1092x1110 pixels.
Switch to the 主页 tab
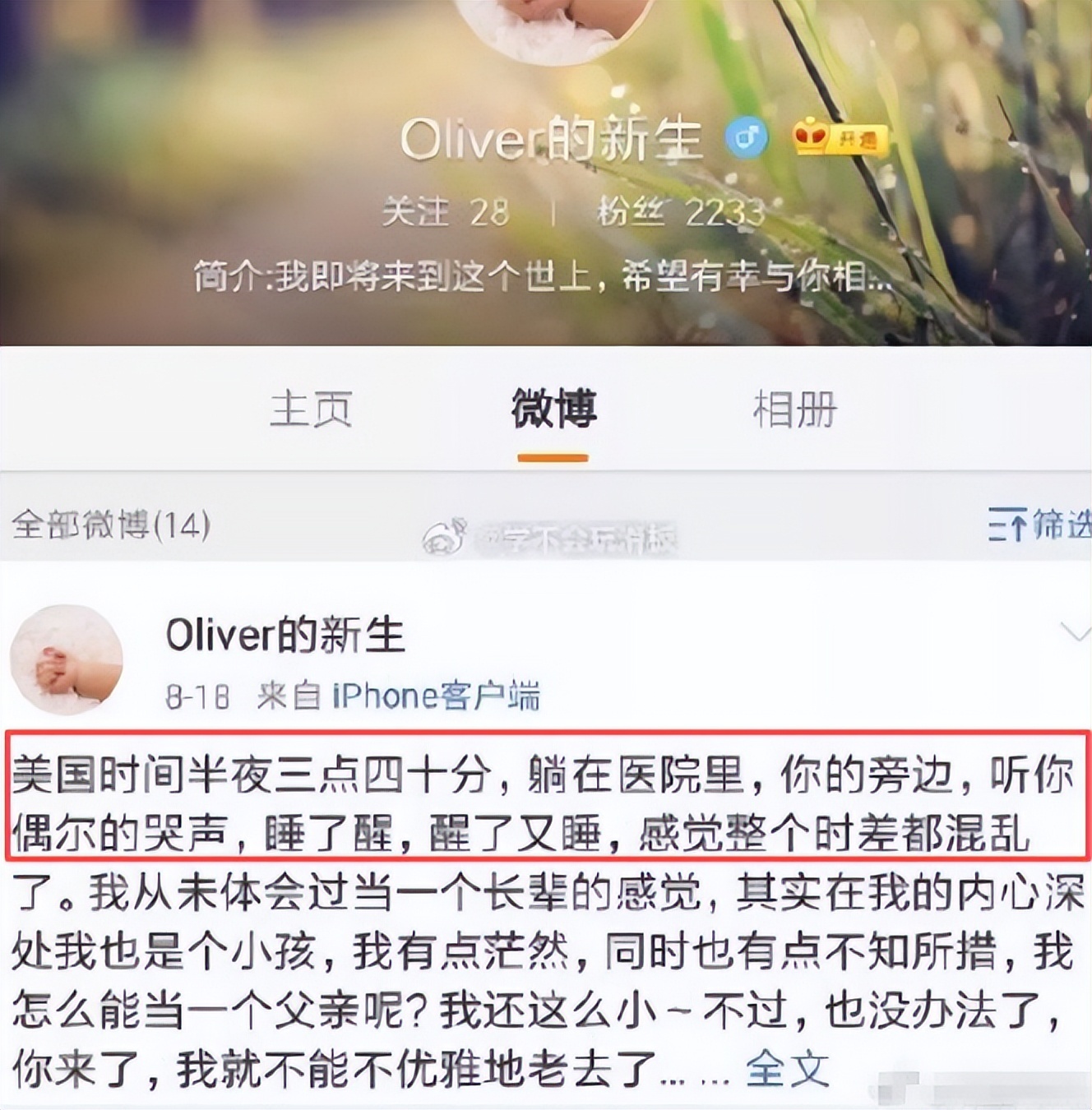(311, 409)
